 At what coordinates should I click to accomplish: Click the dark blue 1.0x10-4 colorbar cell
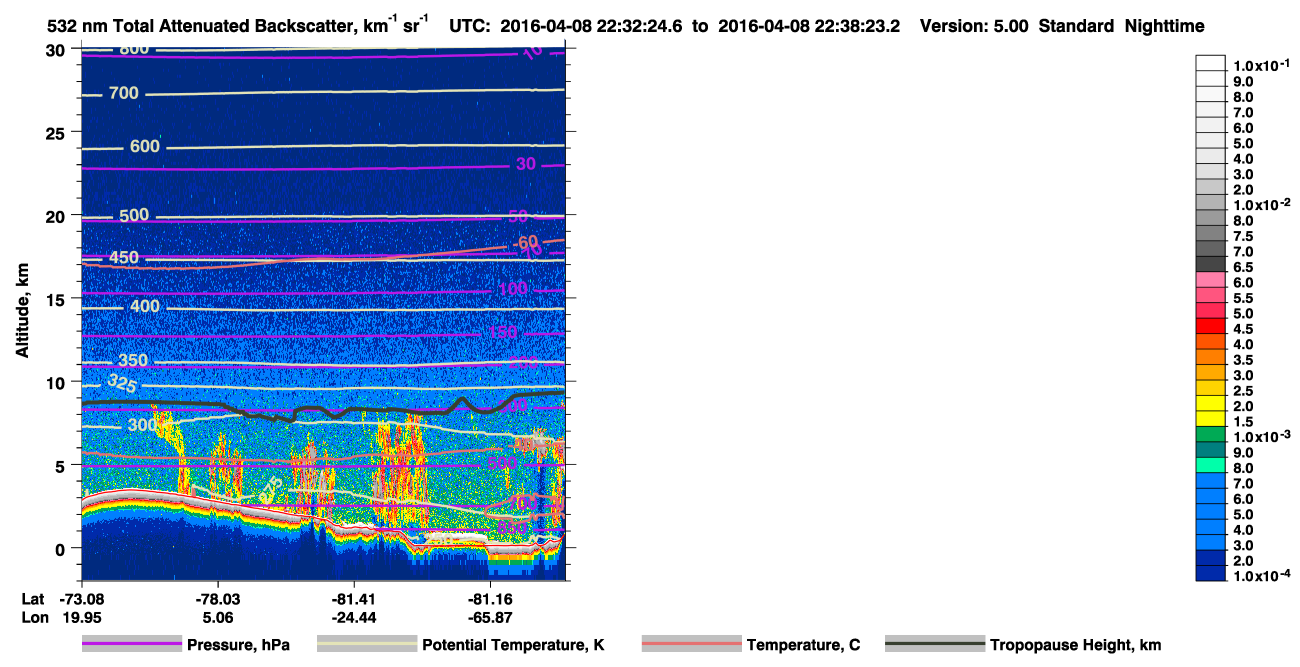point(1210,573)
